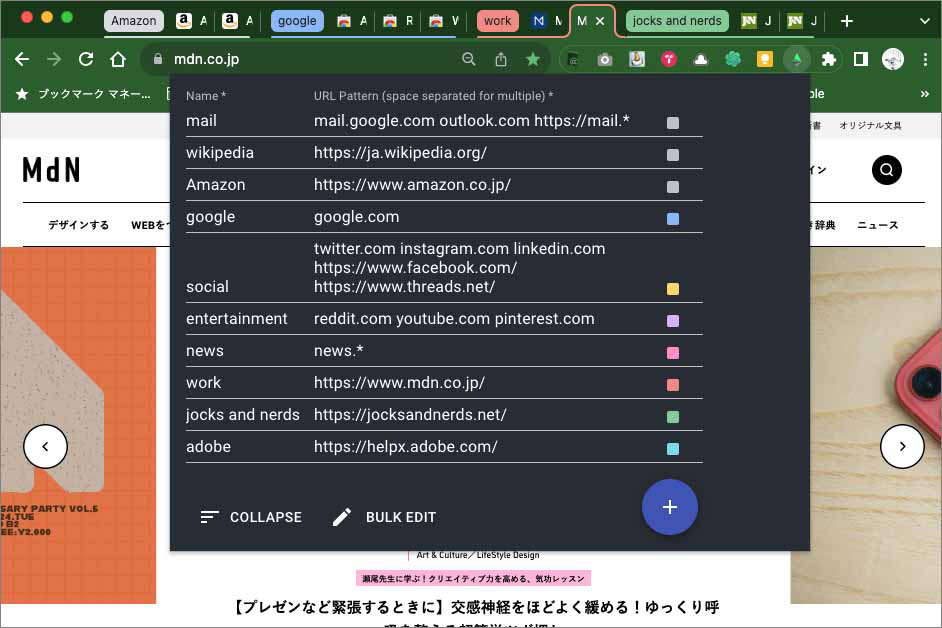The height and width of the screenshot is (628, 942).
Task: Open MdN's site search magnifier icon
Action: pos(886,170)
